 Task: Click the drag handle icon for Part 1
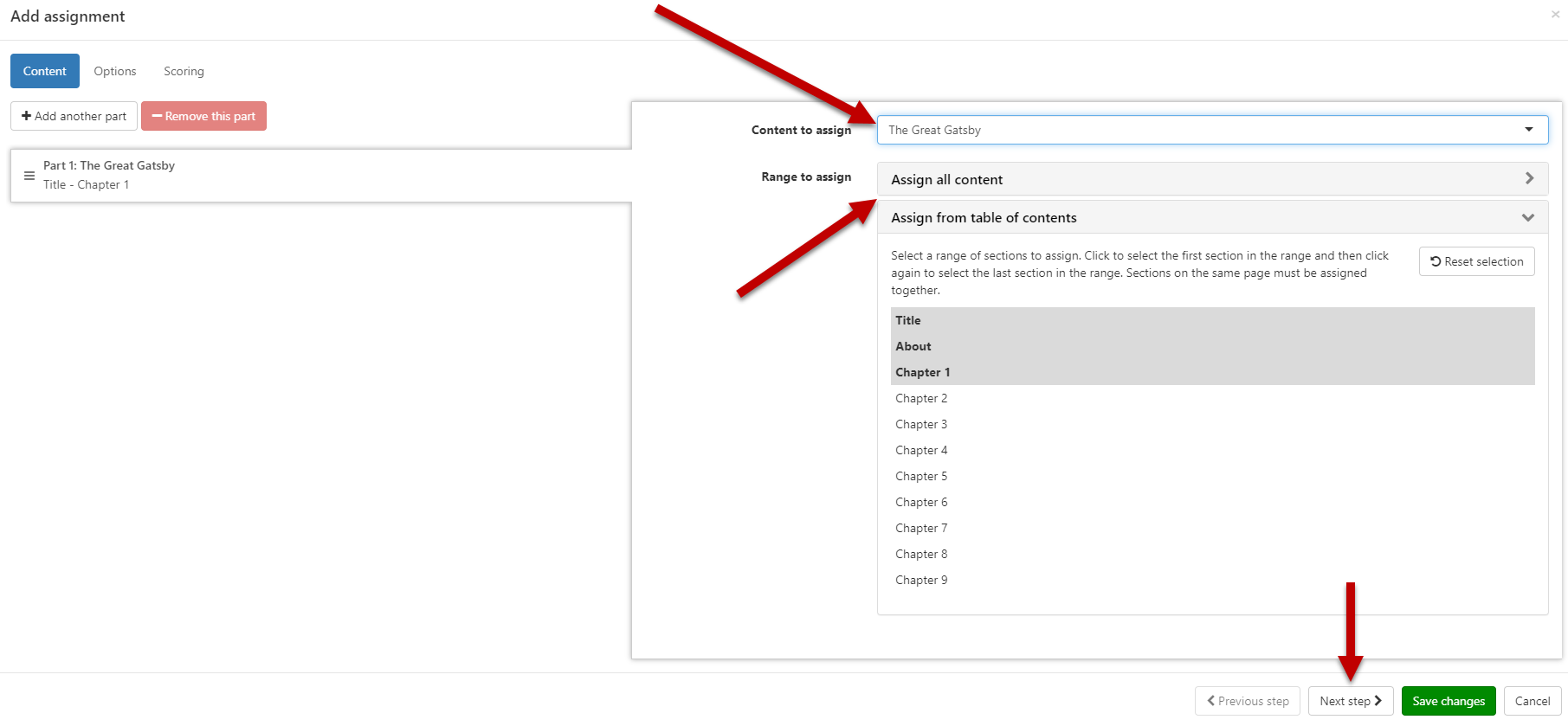(29, 176)
